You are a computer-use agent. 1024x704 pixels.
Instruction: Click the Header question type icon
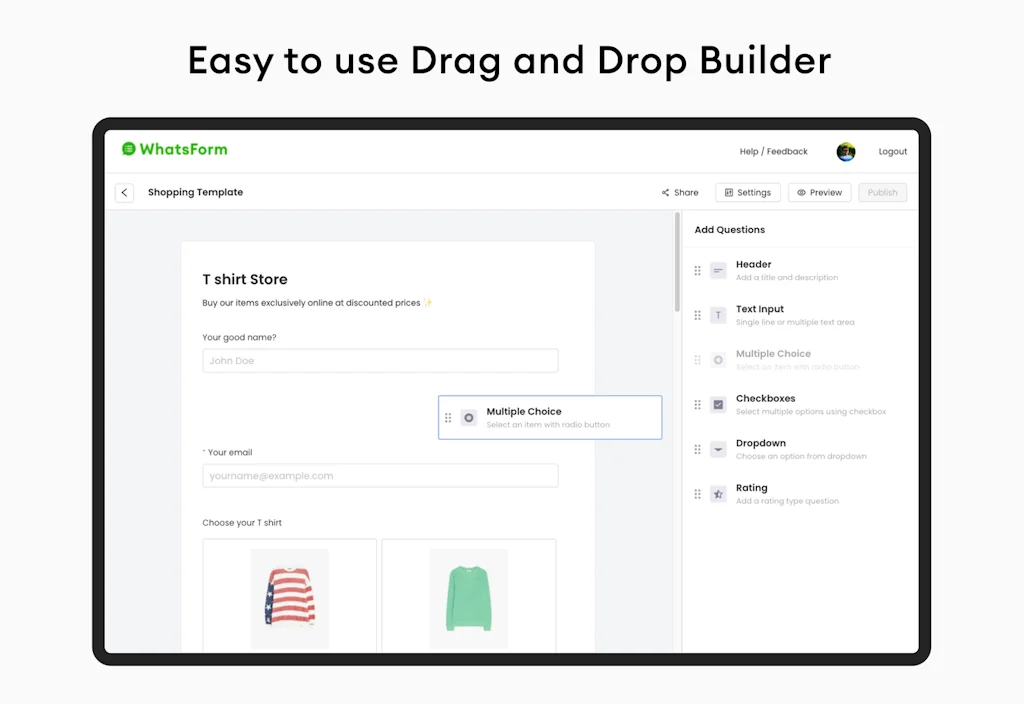pyautogui.click(x=718, y=270)
